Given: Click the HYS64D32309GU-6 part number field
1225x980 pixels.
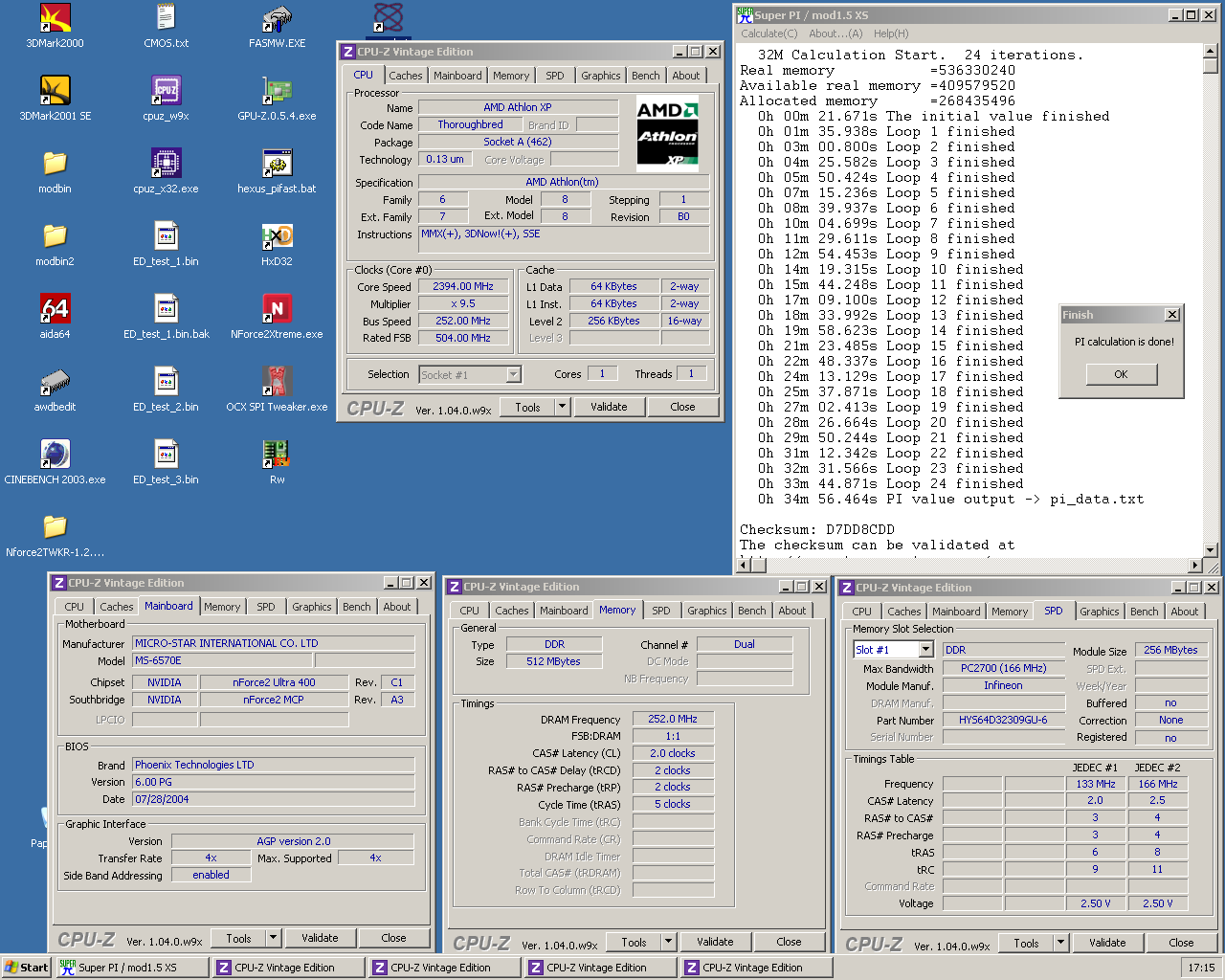Looking at the screenshot, I should click(x=1003, y=720).
